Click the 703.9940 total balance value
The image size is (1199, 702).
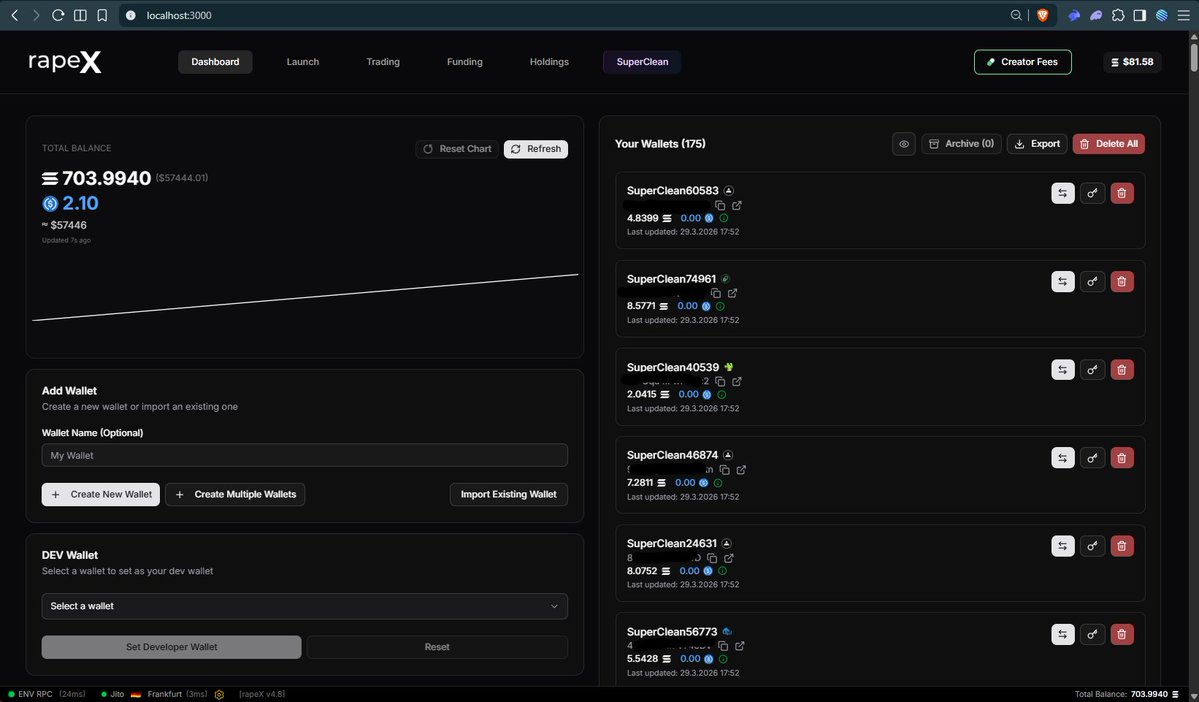point(106,178)
